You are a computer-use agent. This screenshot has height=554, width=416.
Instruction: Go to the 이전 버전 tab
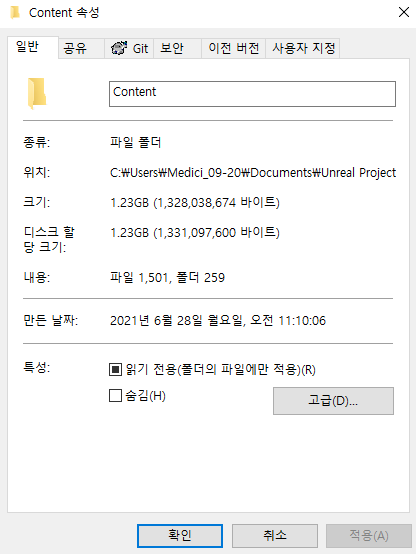[234, 48]
